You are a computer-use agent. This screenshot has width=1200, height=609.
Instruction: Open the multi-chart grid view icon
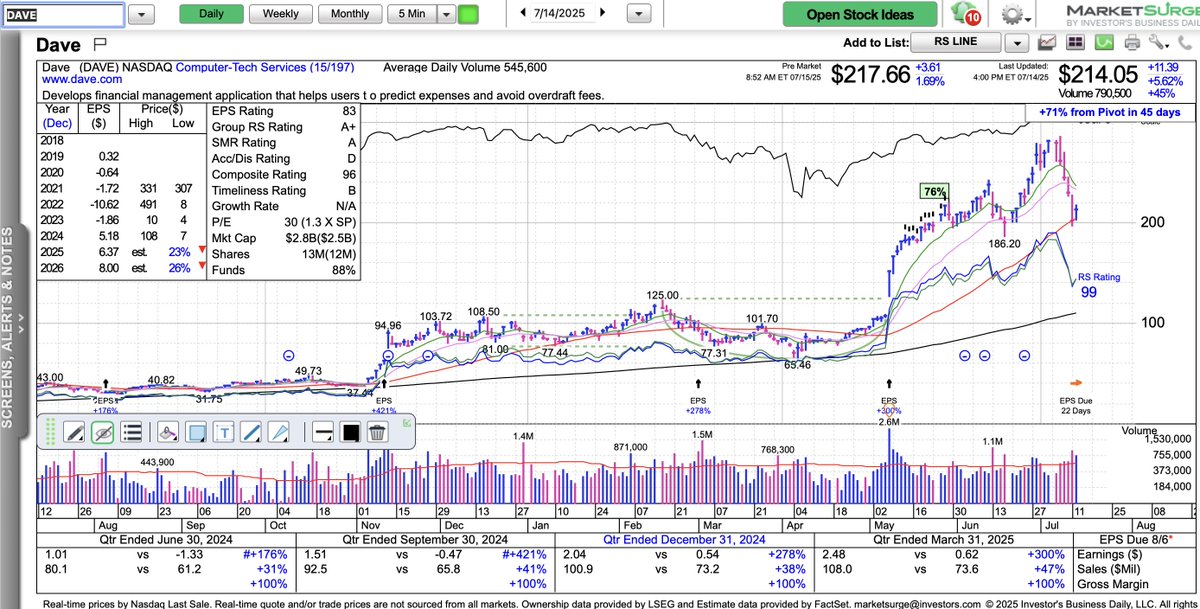(1076, 43)
